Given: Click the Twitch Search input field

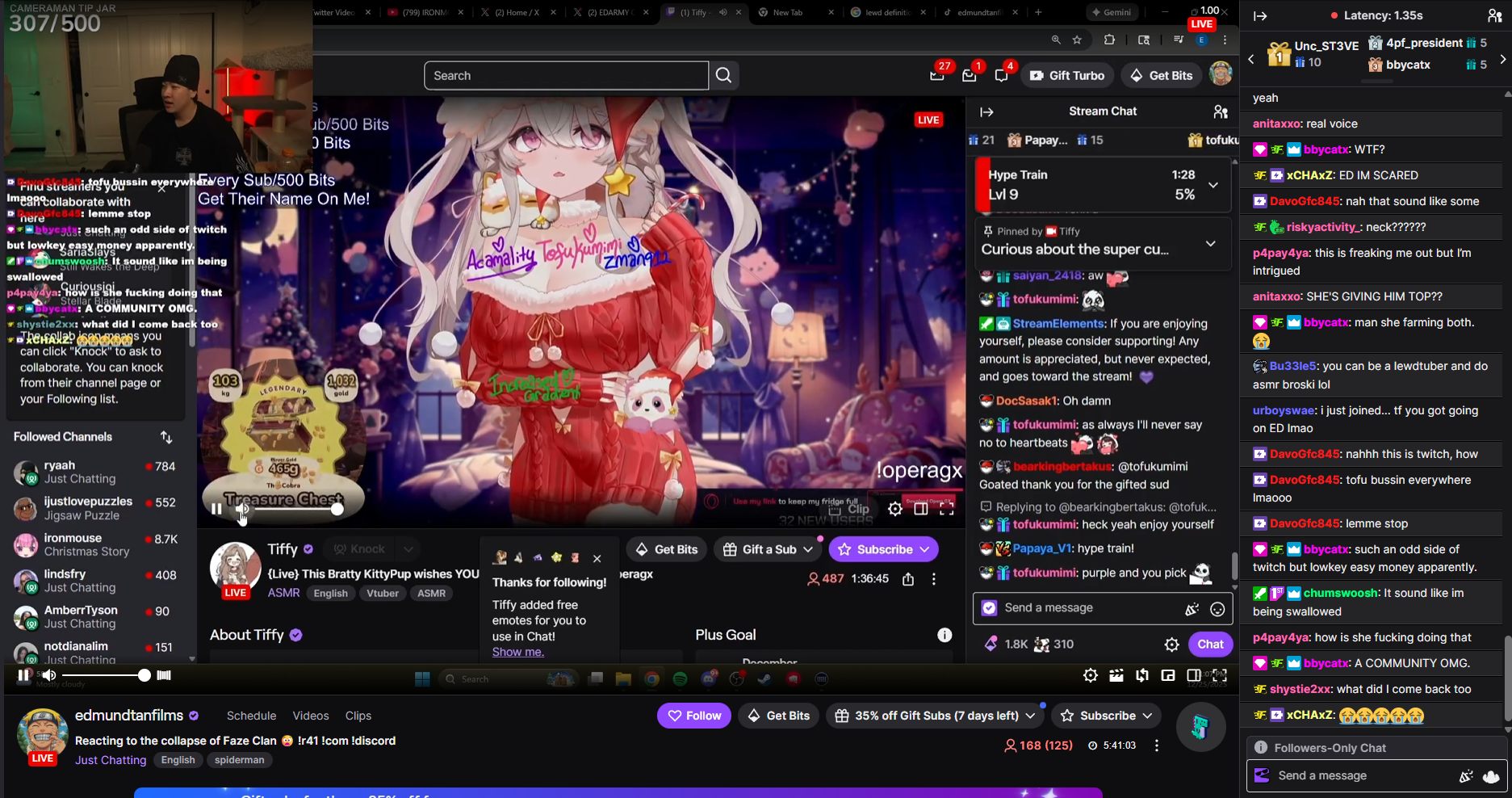Looking at the screenshot, I should point(566,75).
